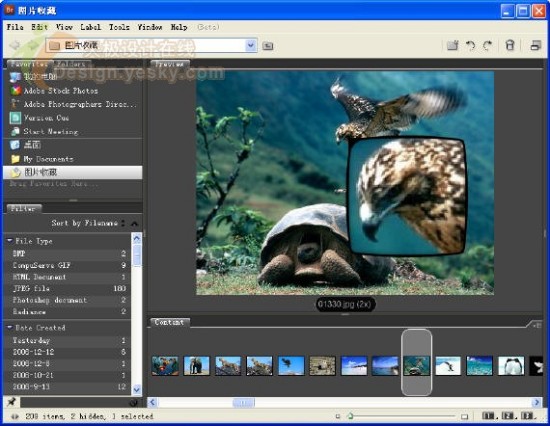
Task: Click the Go Forward arrow icon
Action: pos(33,45)
